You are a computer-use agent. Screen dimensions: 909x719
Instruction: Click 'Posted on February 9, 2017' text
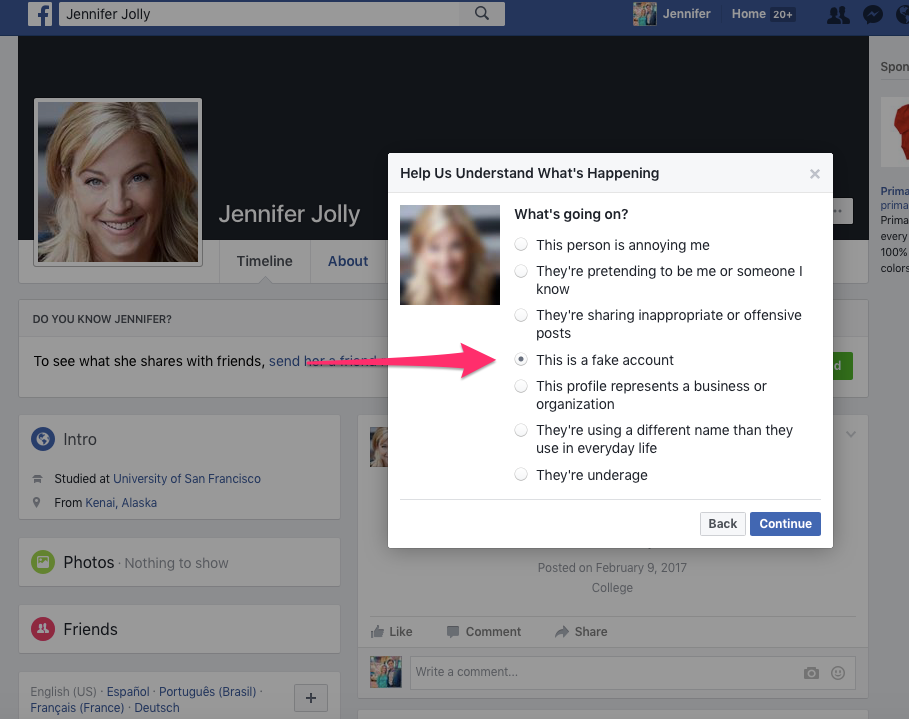[x=612, y=568]
